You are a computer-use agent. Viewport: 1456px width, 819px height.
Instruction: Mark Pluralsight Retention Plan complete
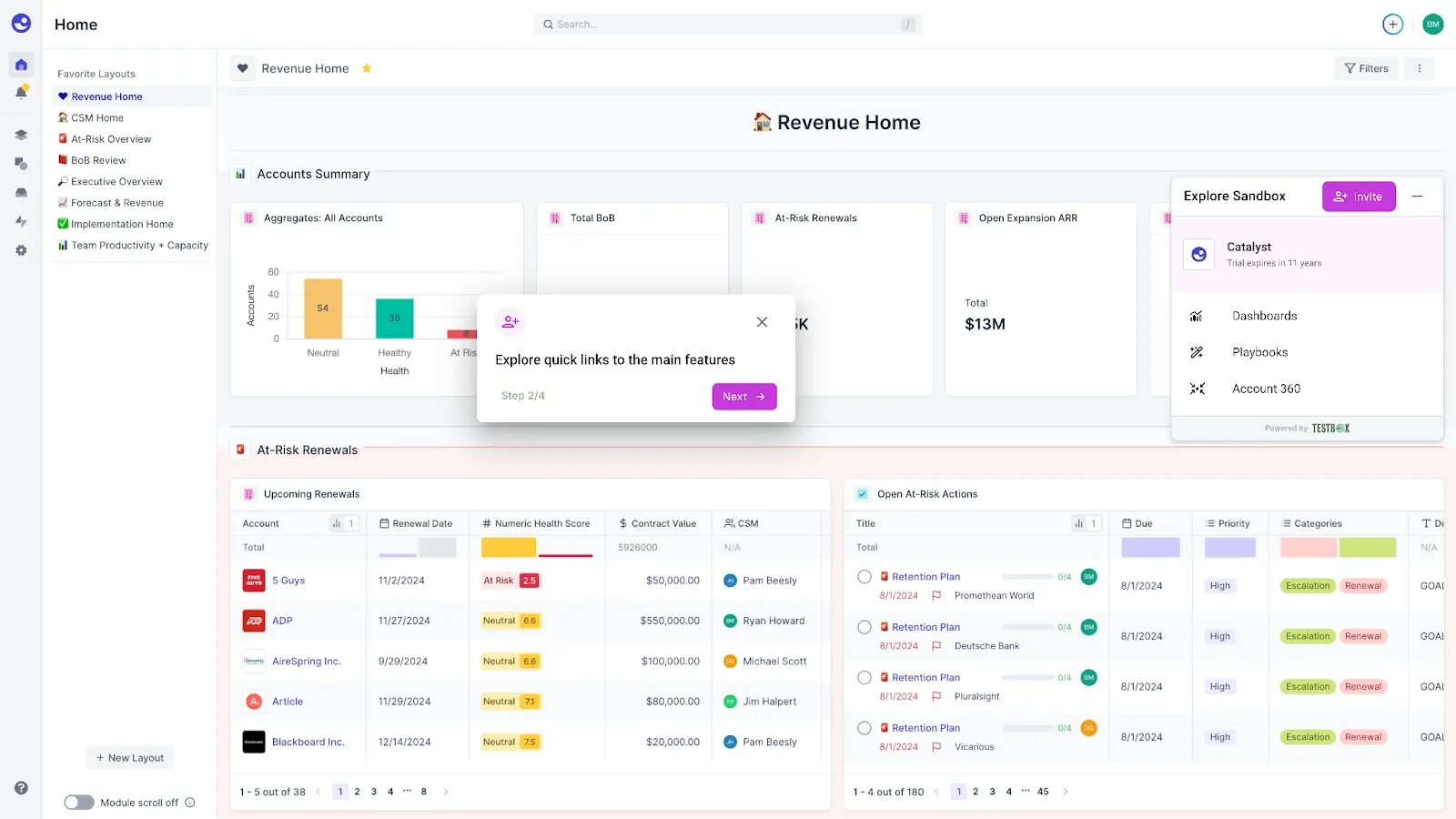point(864,678)
